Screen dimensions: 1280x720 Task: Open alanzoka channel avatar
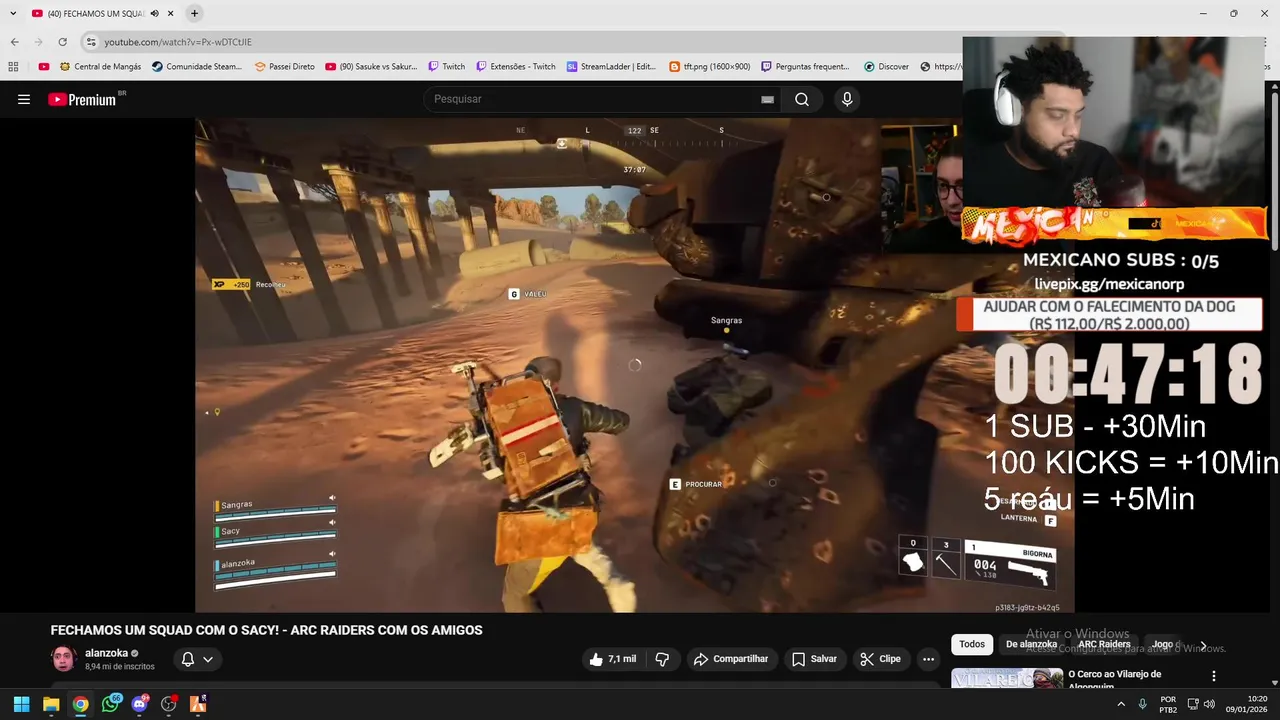[x=64, y=659]
